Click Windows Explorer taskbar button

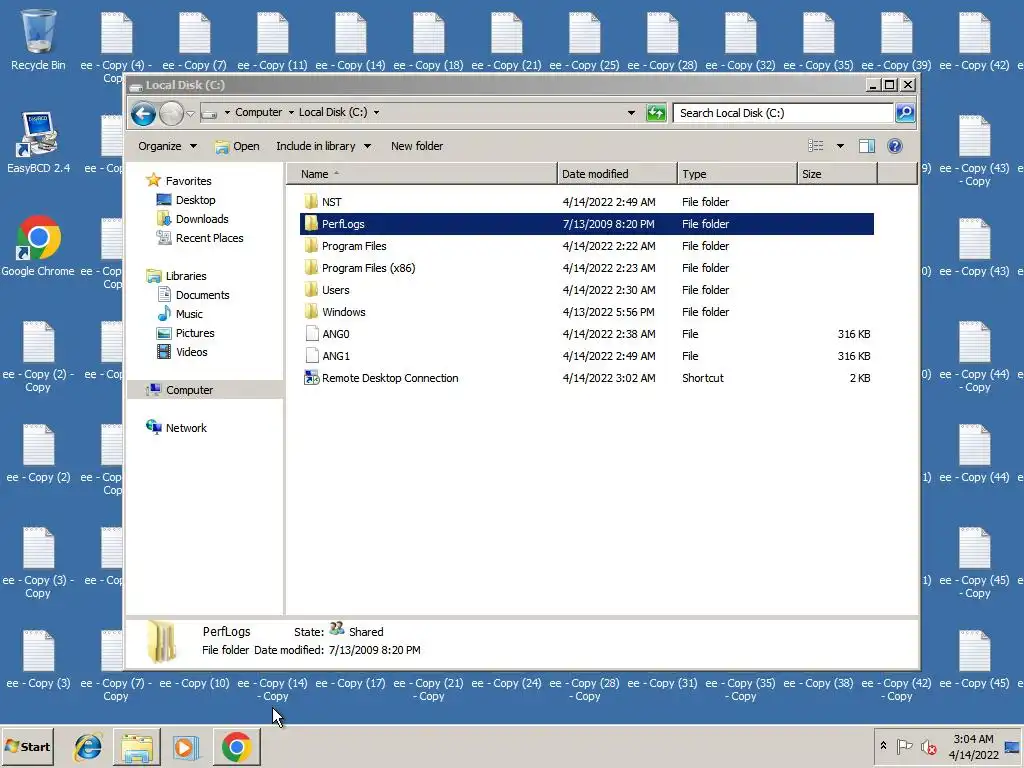click(x=137, y=747)
